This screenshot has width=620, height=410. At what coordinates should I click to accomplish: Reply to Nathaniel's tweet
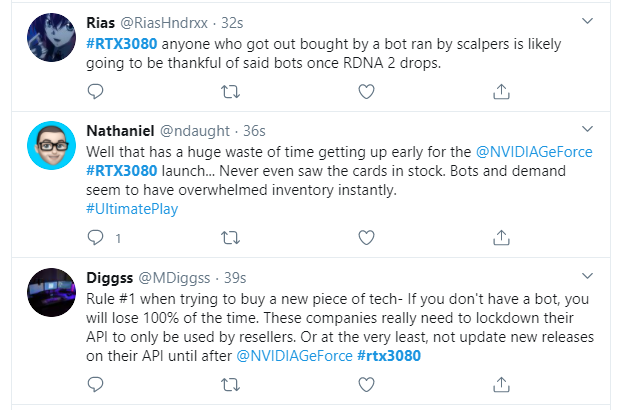tap(97, 238)
